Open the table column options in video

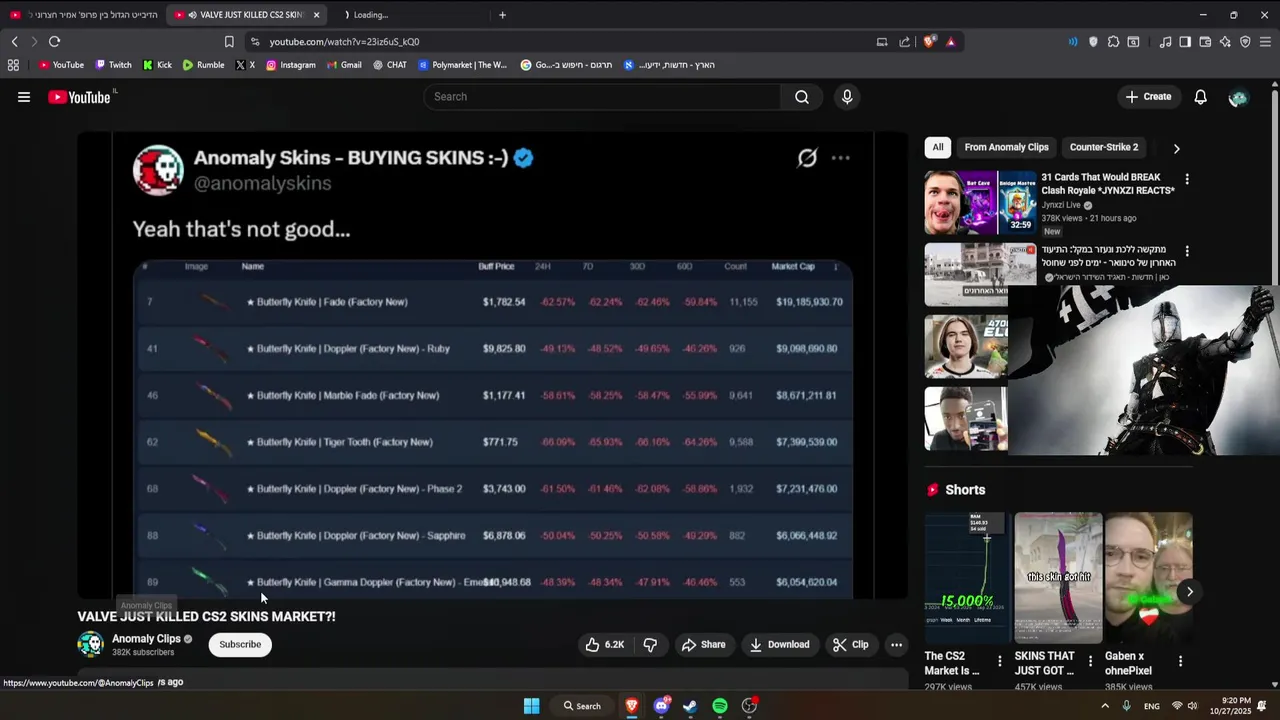pos(836,267)
